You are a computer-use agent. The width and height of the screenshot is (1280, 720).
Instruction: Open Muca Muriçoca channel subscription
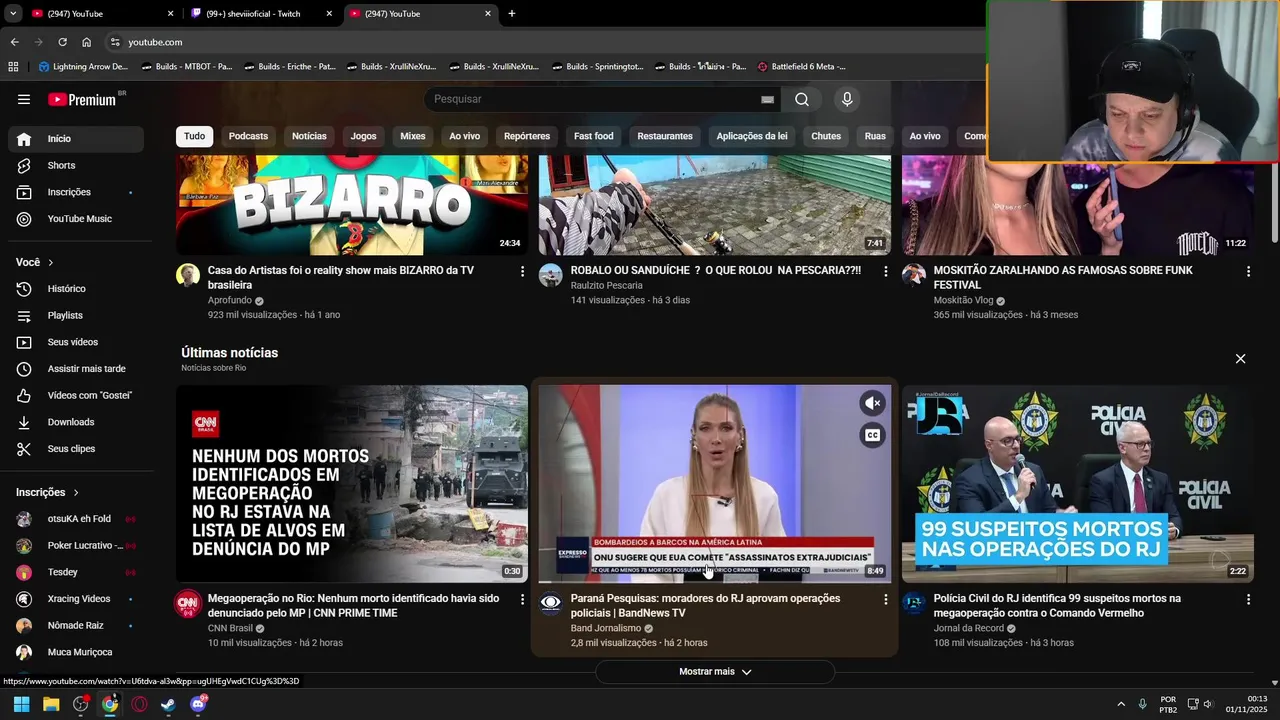[x=76, y=652]
